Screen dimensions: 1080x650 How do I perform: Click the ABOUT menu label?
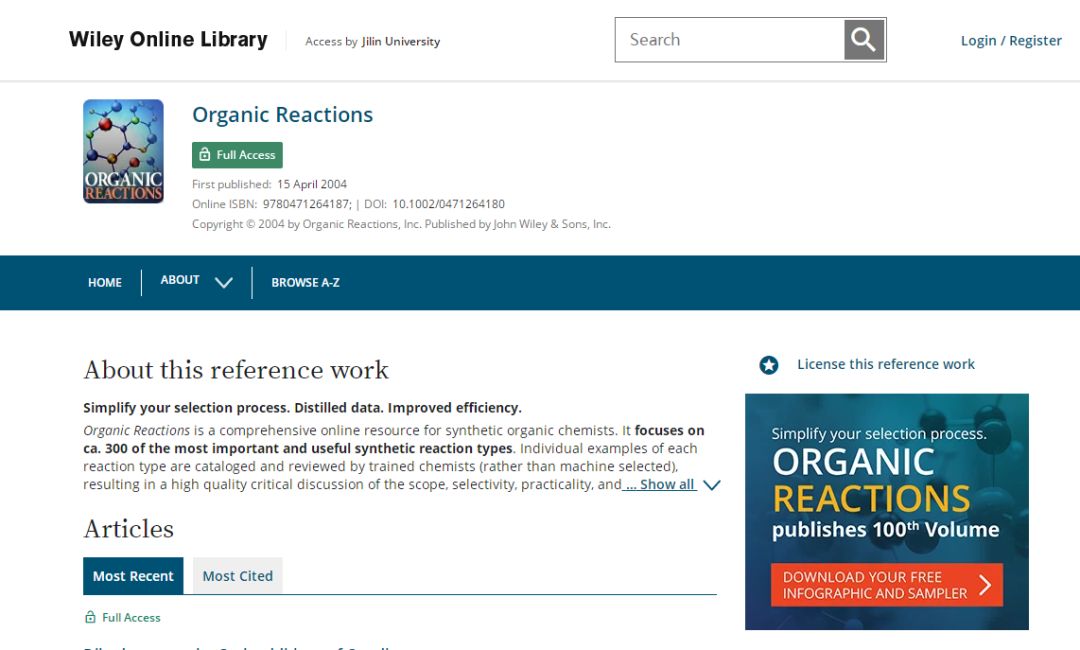[x=180, y=281]
